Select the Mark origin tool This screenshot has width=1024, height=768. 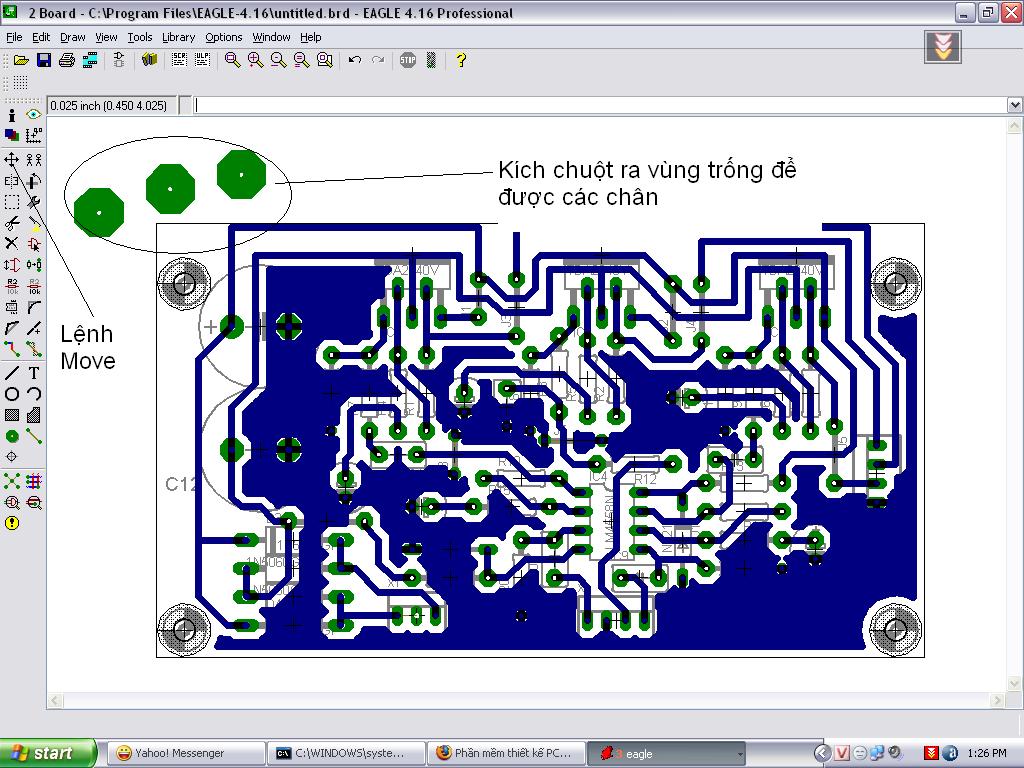pyautogui.click(x=33, y=135)
